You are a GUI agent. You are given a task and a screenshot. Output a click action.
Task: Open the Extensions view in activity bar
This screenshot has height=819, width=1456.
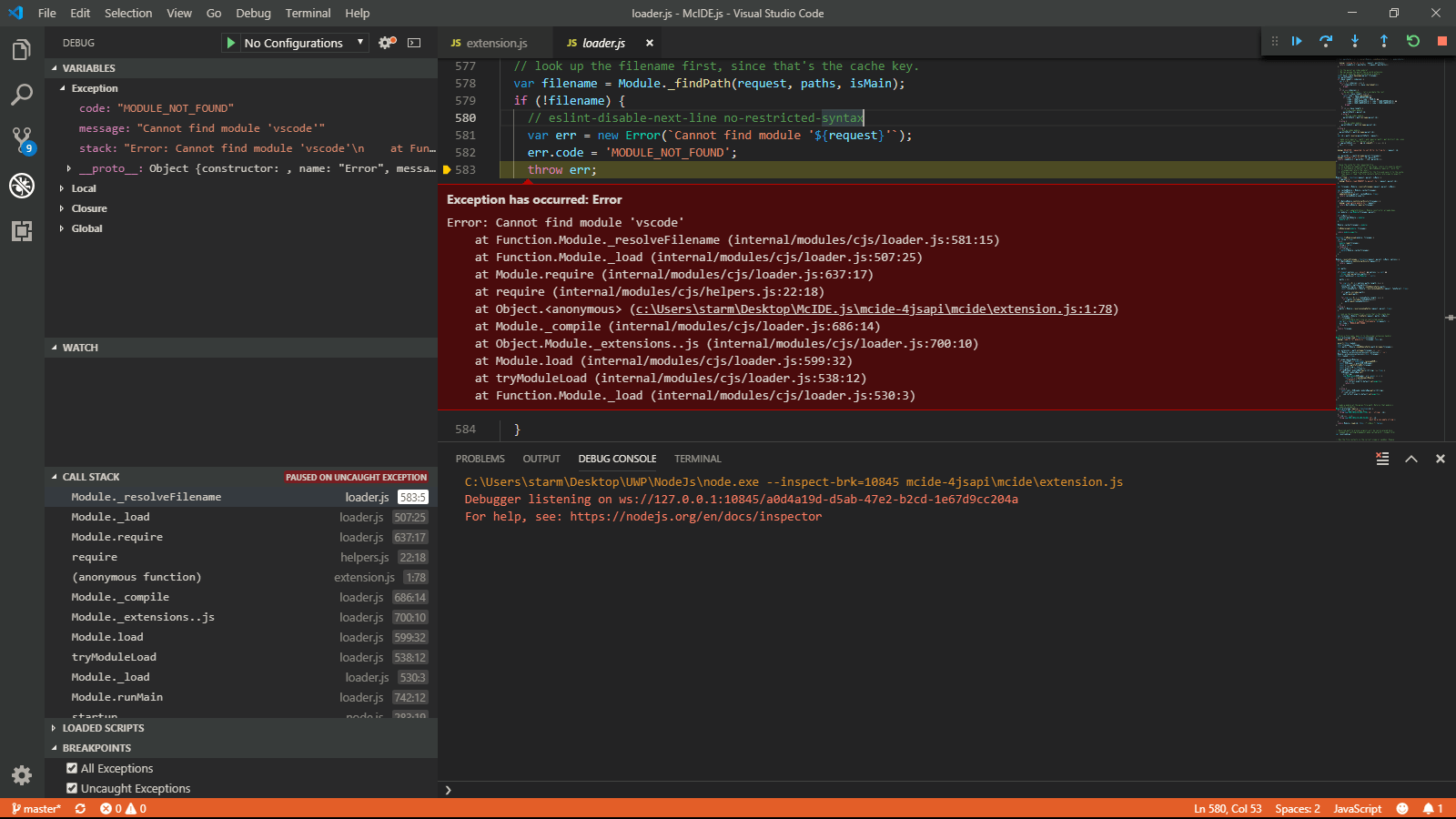click(22, 231)
